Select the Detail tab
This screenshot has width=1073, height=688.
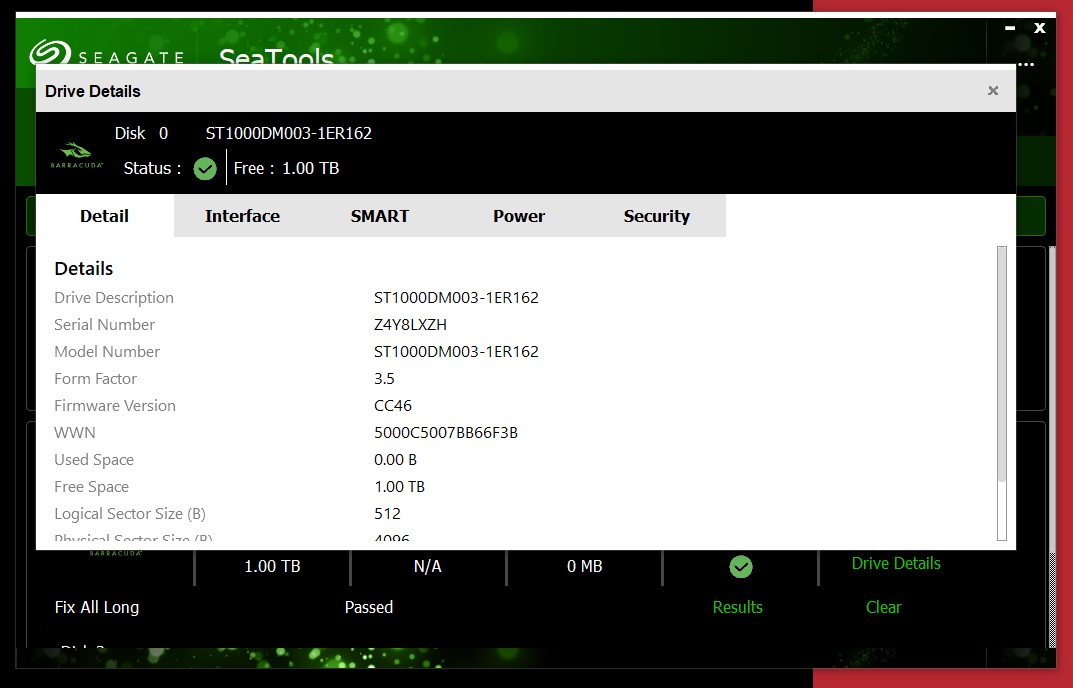pos(104,216)
